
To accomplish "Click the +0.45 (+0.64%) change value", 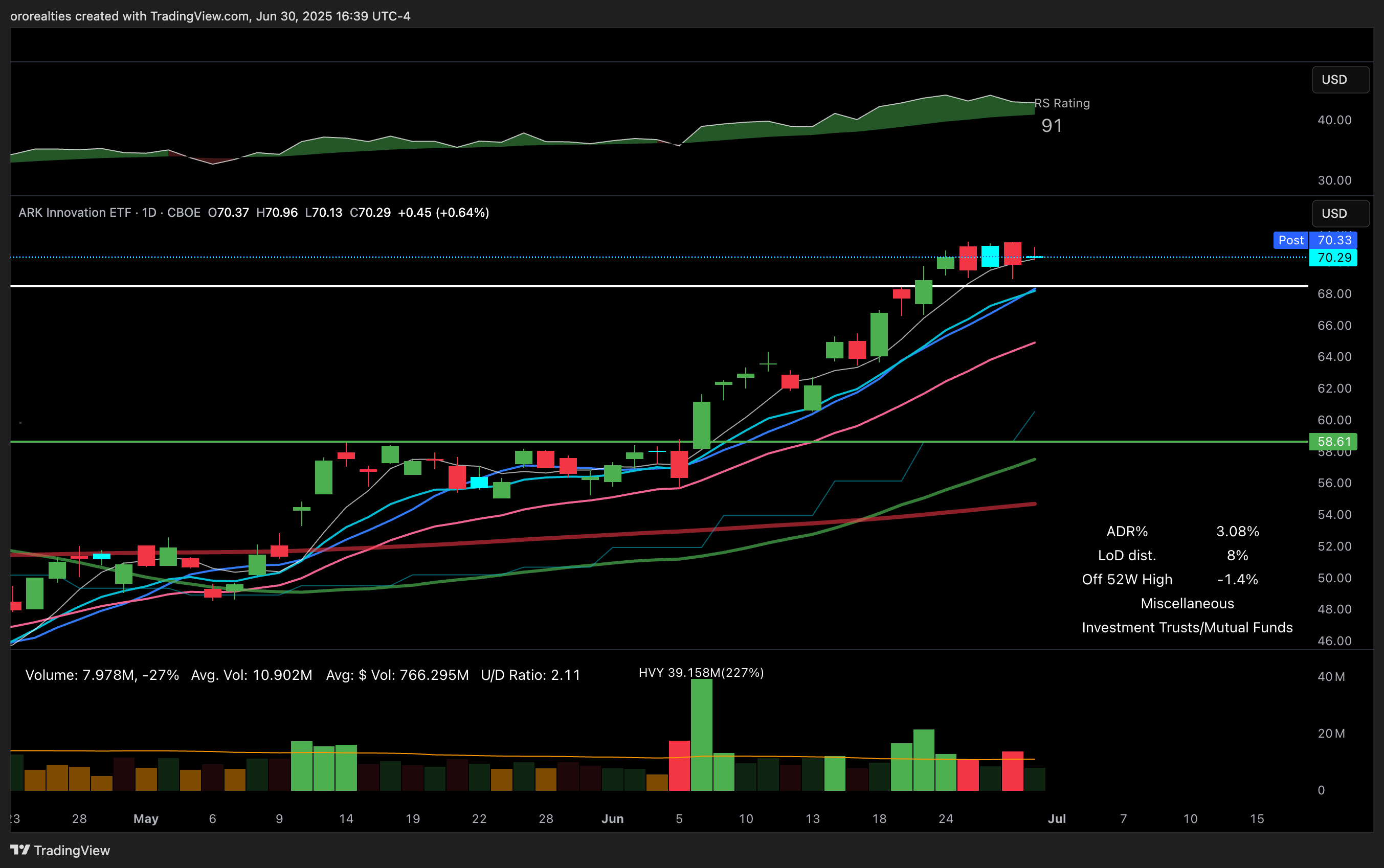I will pyautogui.click(x=443, y=213).
